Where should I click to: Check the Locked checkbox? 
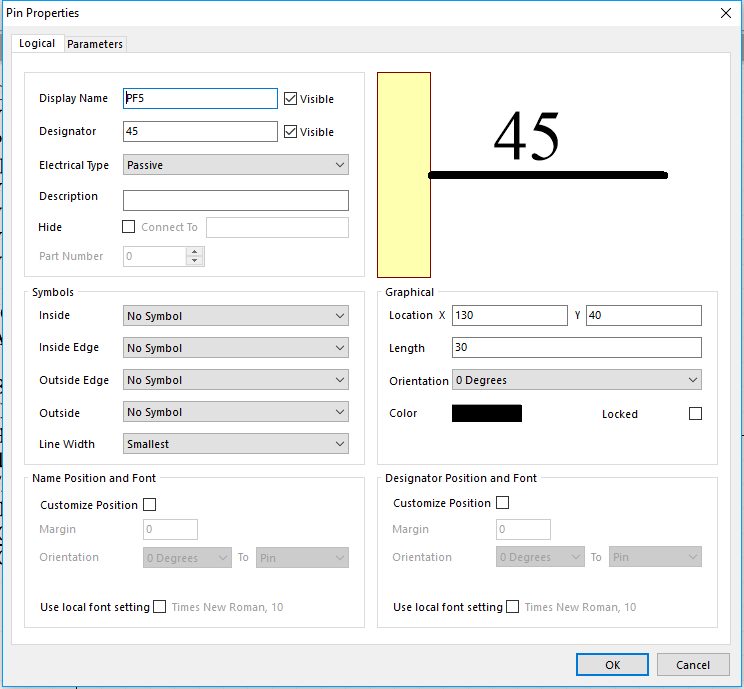tap(695, 414)
